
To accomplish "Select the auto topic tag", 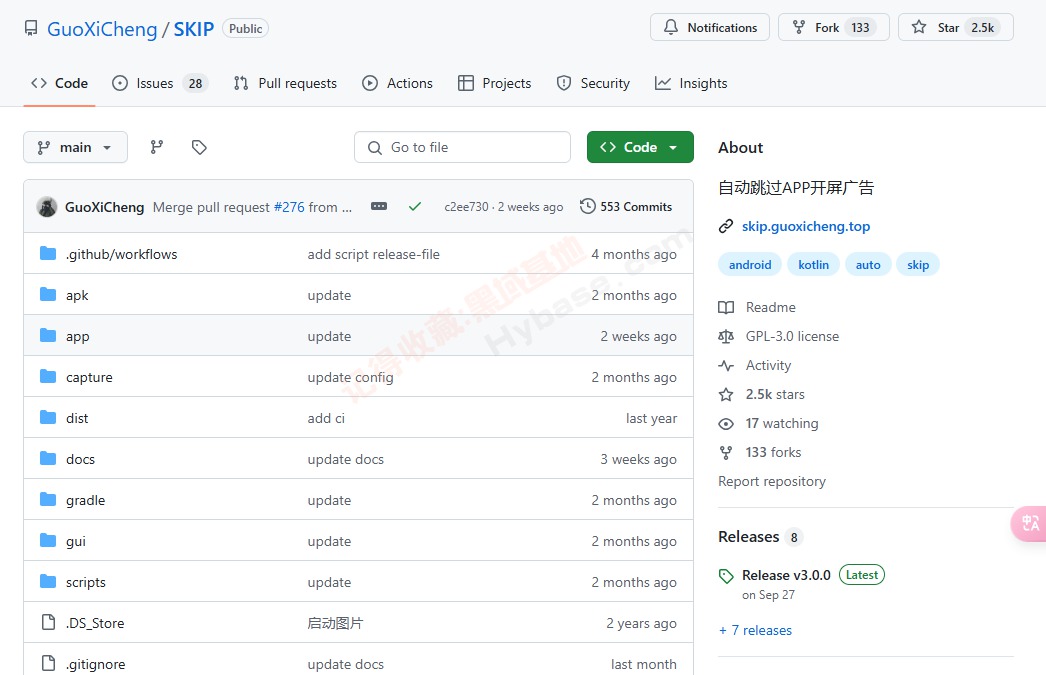I will pyautogui.click(x=868, y=265).
